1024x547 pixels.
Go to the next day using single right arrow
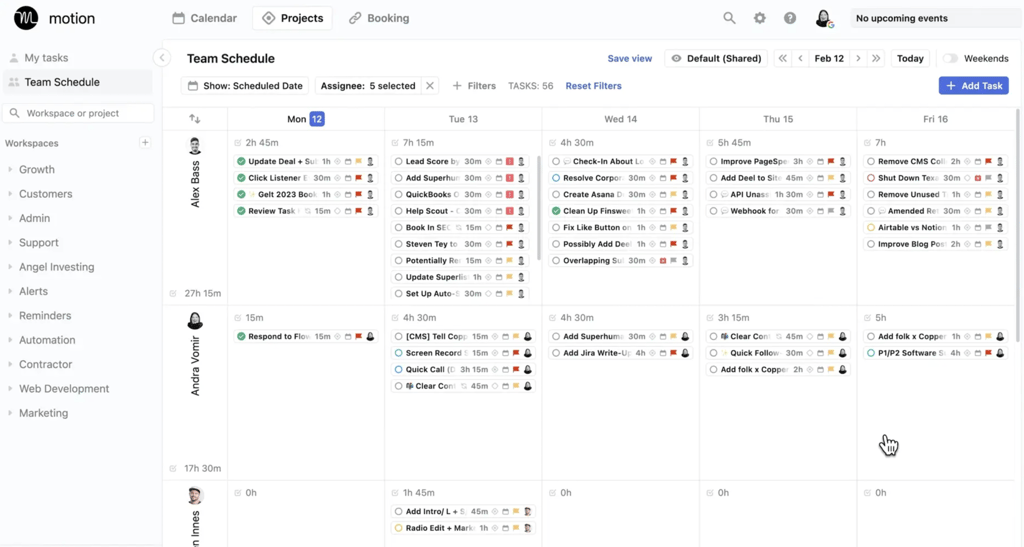pyautogui.click(x=858, y=58)
